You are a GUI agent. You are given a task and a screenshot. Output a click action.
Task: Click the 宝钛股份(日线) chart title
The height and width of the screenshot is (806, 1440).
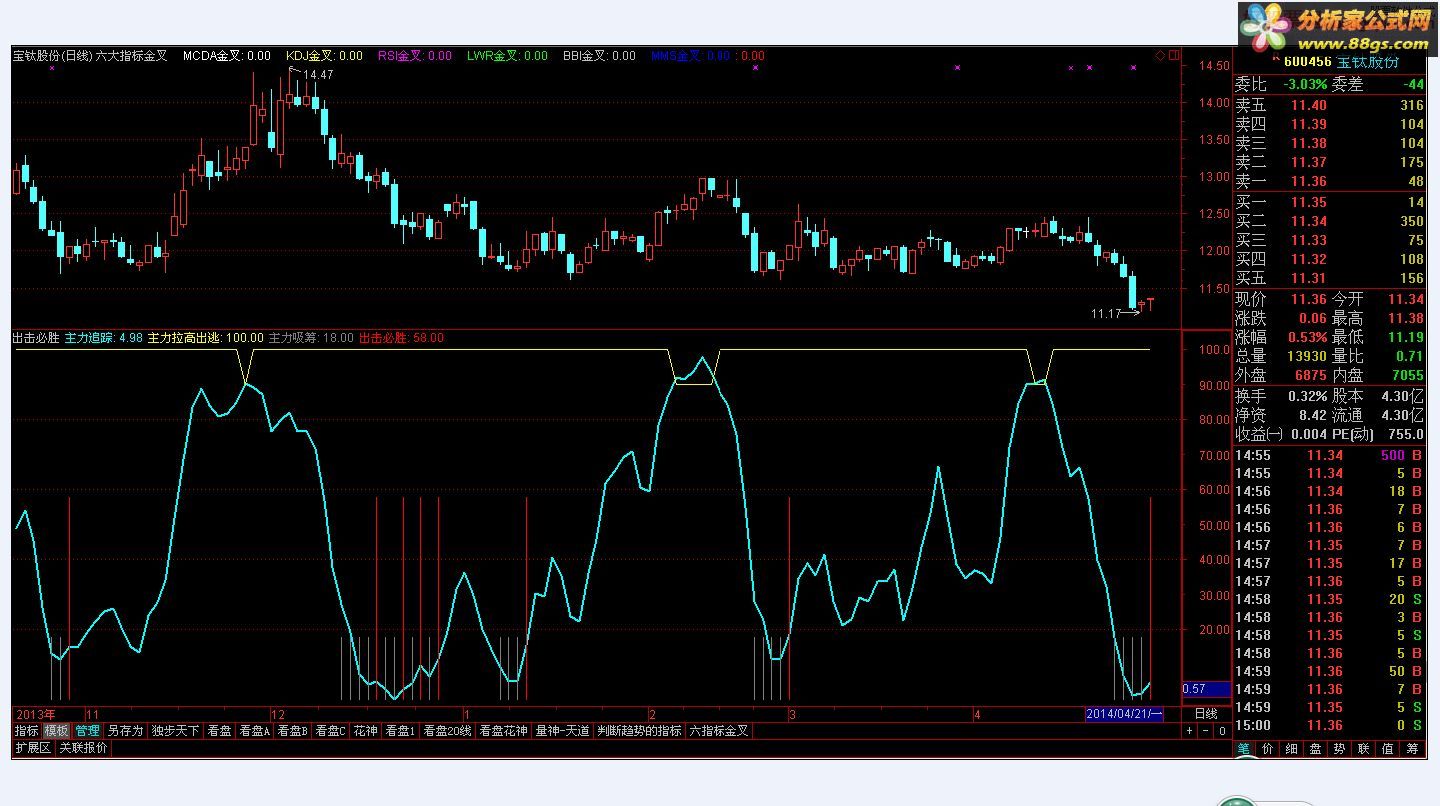52,56
